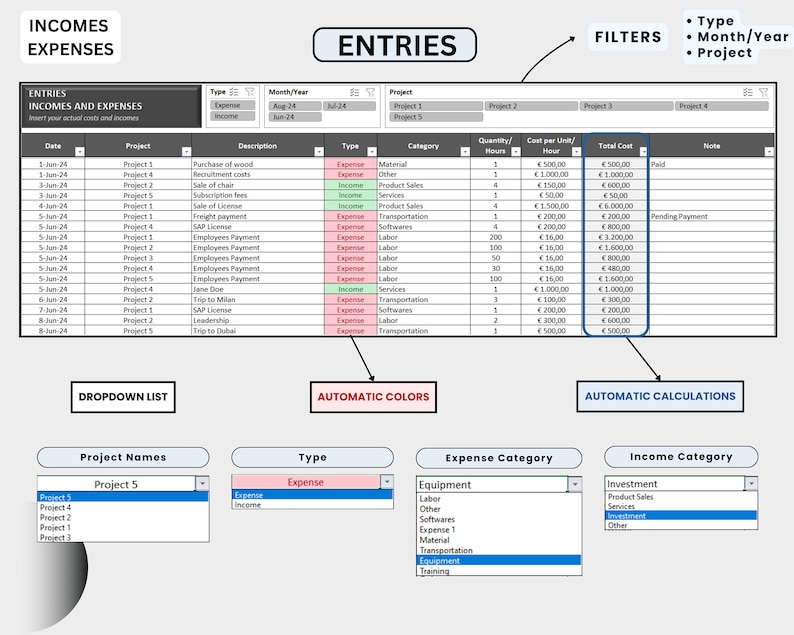Screen dimensions: 794x635
Task: Pick Equipment in Expense Category list
Action: coord(499,561)
